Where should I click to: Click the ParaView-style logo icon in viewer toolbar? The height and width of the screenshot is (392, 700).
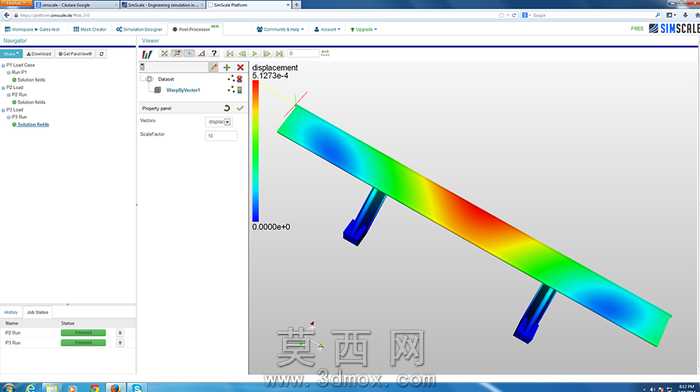point(147,54)
